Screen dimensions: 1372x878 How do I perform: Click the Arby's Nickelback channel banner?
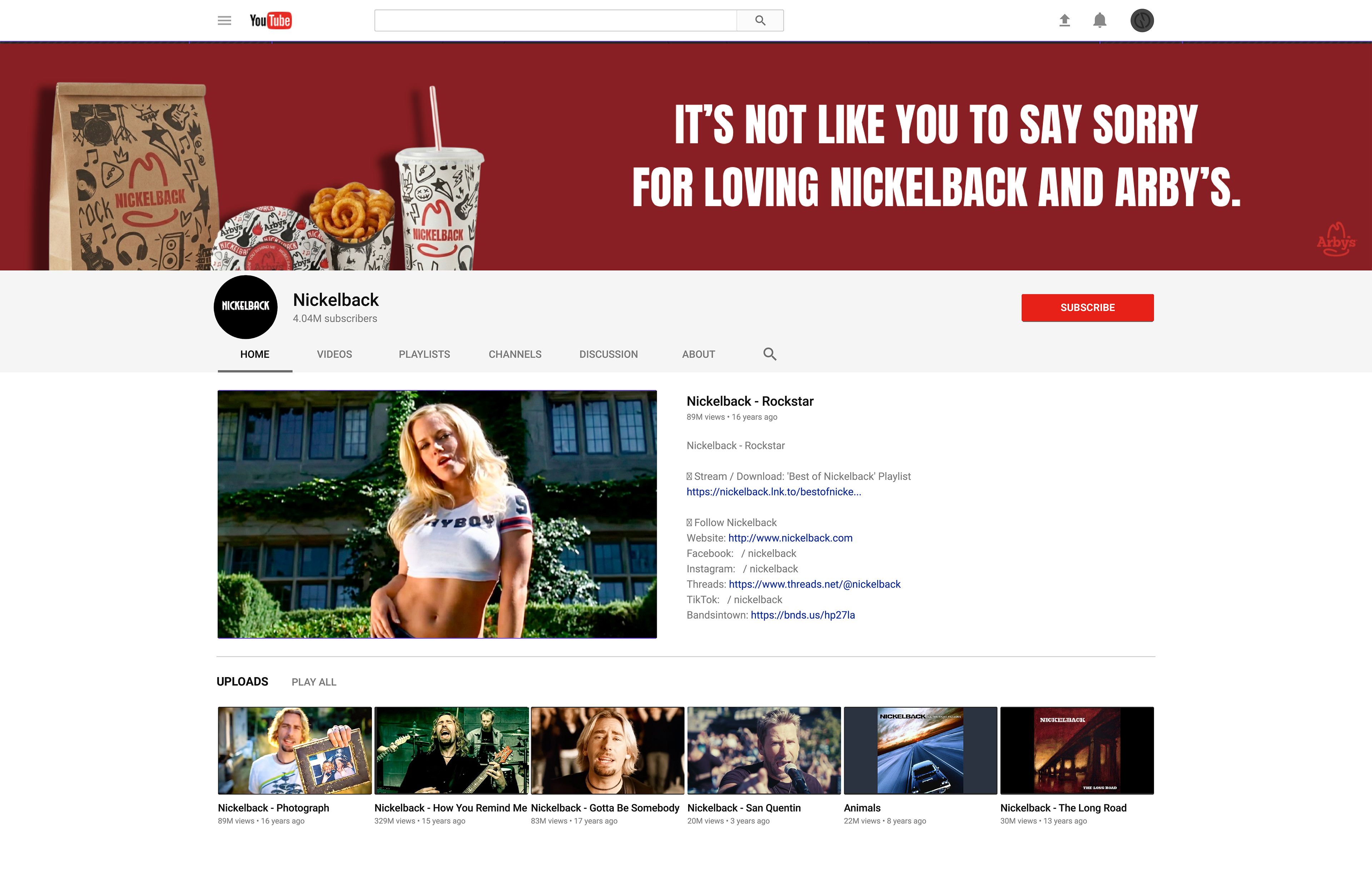(x=686, y=157)
